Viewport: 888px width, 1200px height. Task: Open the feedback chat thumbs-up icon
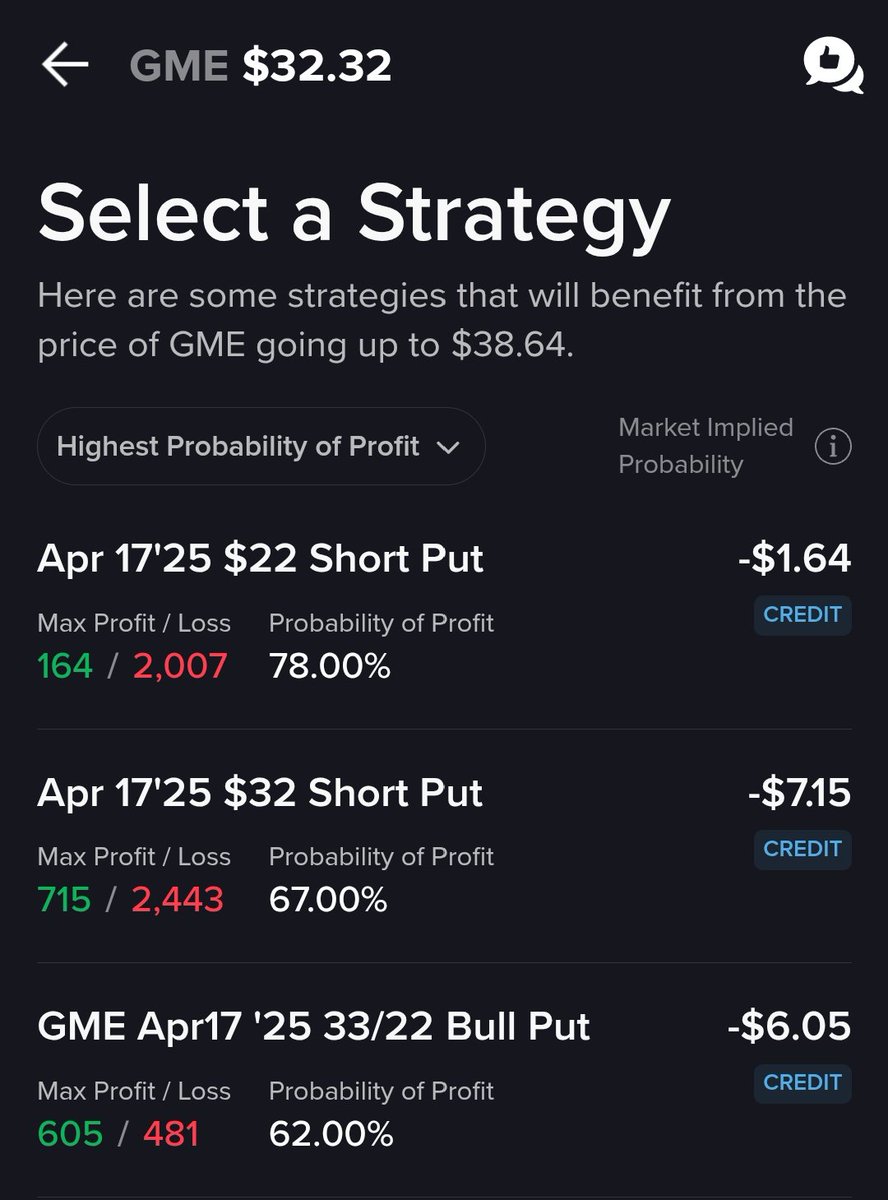coord(833,66)
